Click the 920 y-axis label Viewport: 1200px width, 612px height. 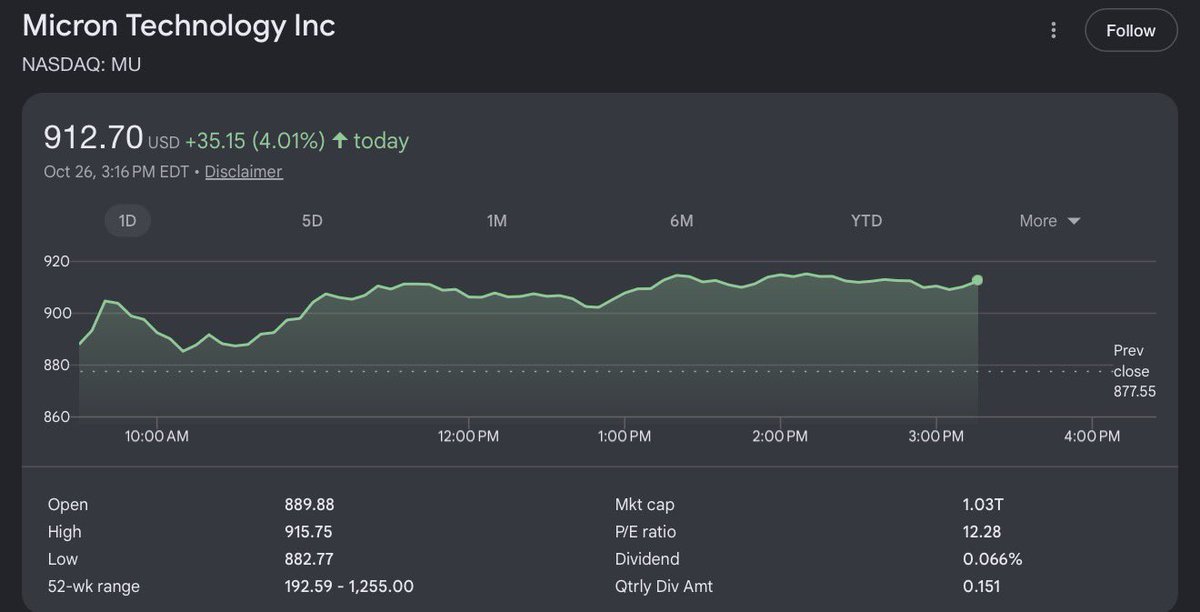(57, 262)
